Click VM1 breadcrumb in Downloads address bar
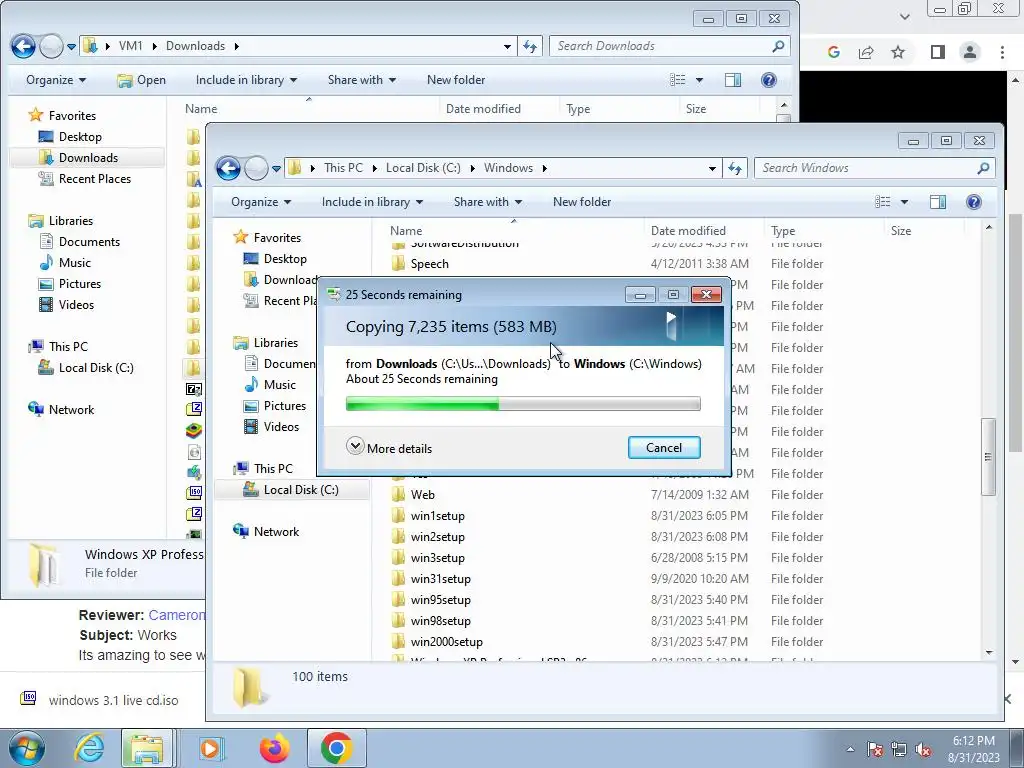Screen dimensions: 1024x768 pyautogui.click(x=131, y=46)
